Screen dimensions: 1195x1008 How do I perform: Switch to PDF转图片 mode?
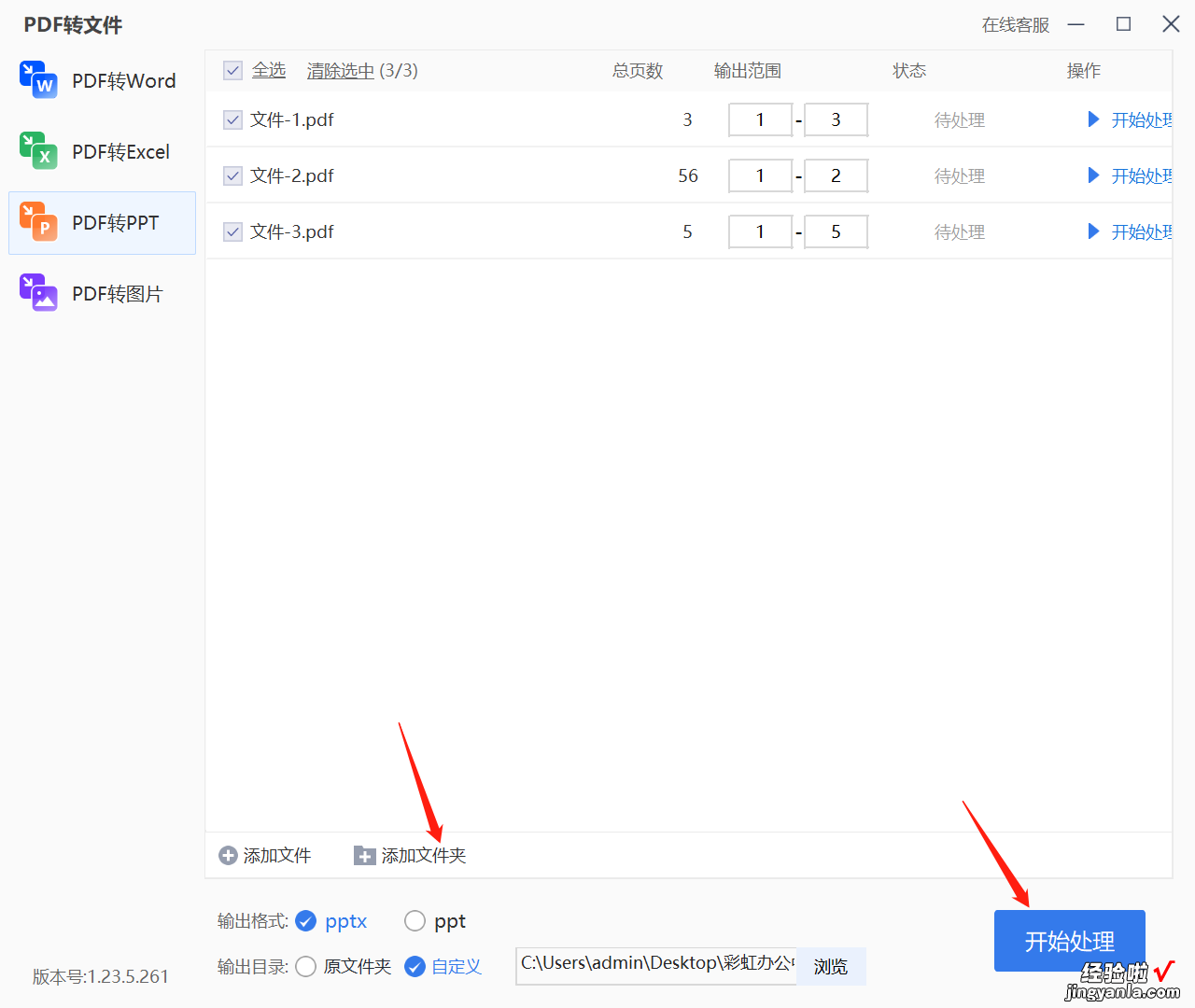[103, 294]
